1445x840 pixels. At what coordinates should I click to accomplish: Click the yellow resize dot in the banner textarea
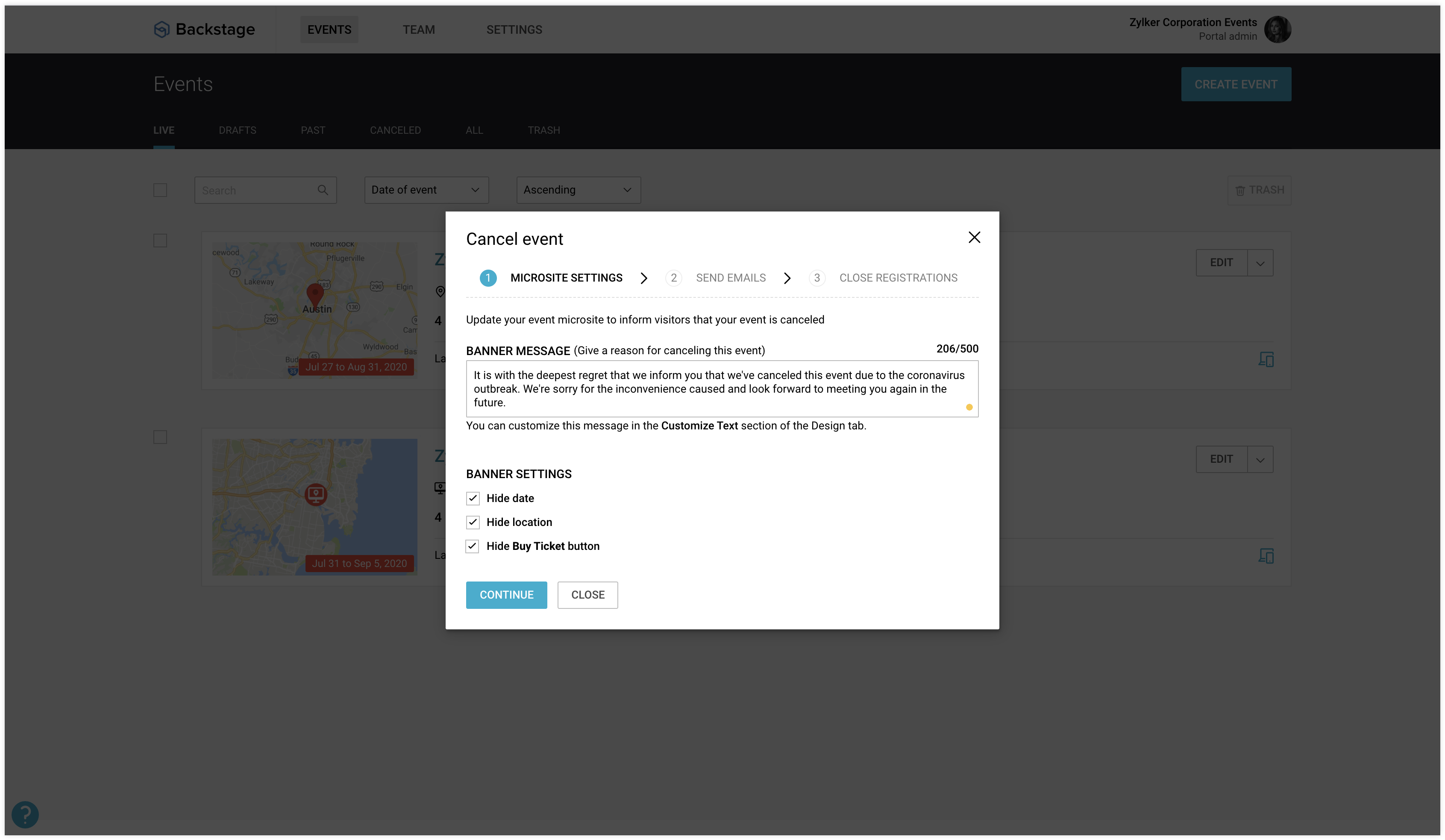(969, 408)
